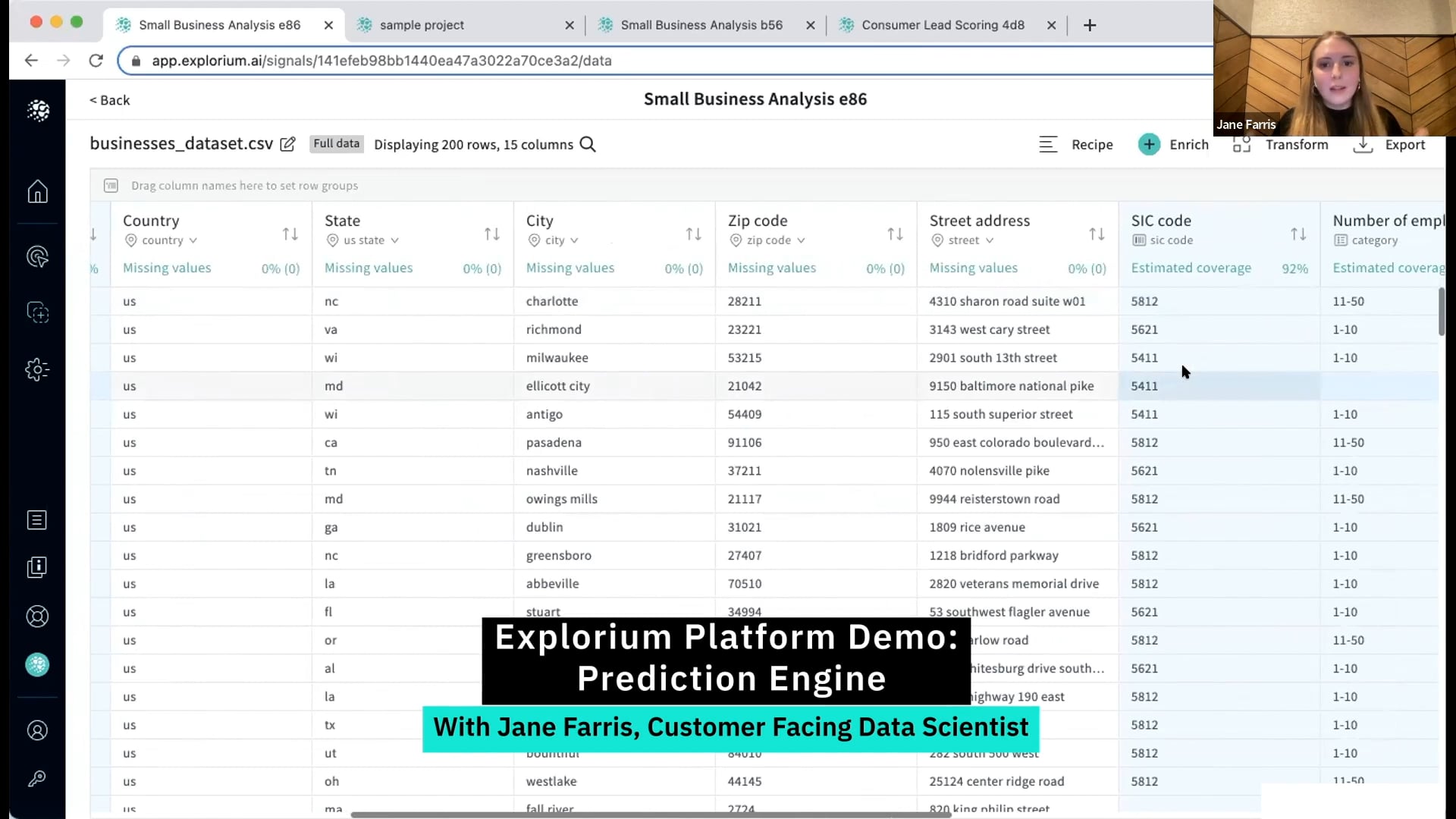Click the teal round sidebar icon
This screenshot has width=1456, height=819.
pyautogui.click(x=37, y=665)
